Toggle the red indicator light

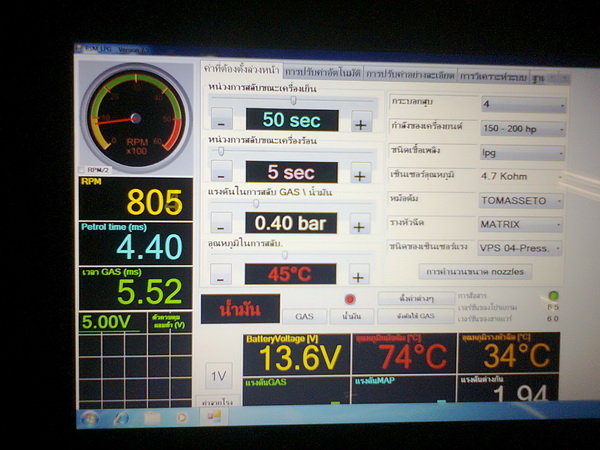tap(349, 299)
